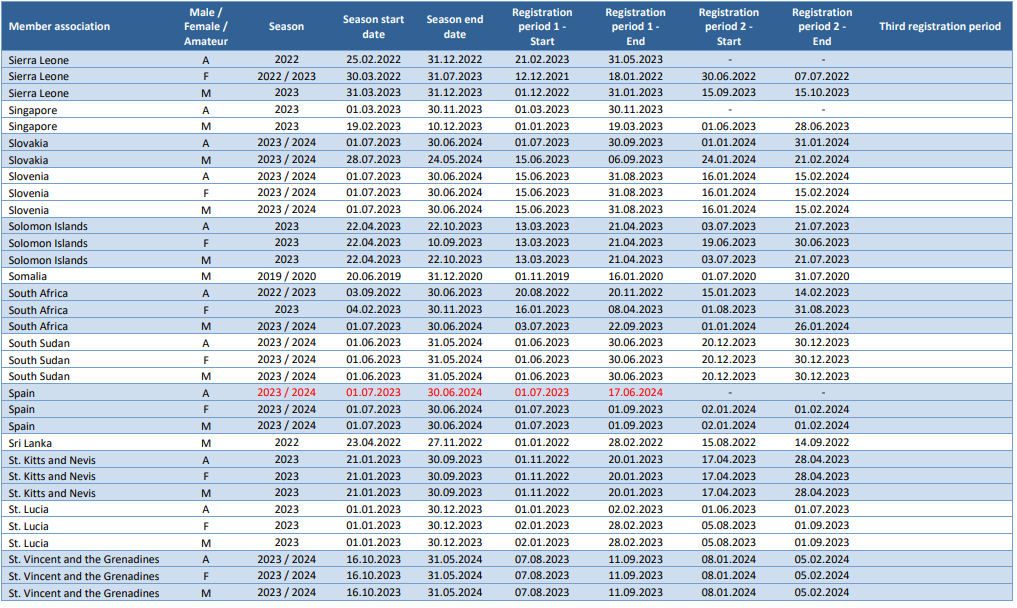Click the date 31.07.2020 for Somalia
1017x608 pixels.
point(822,276)
